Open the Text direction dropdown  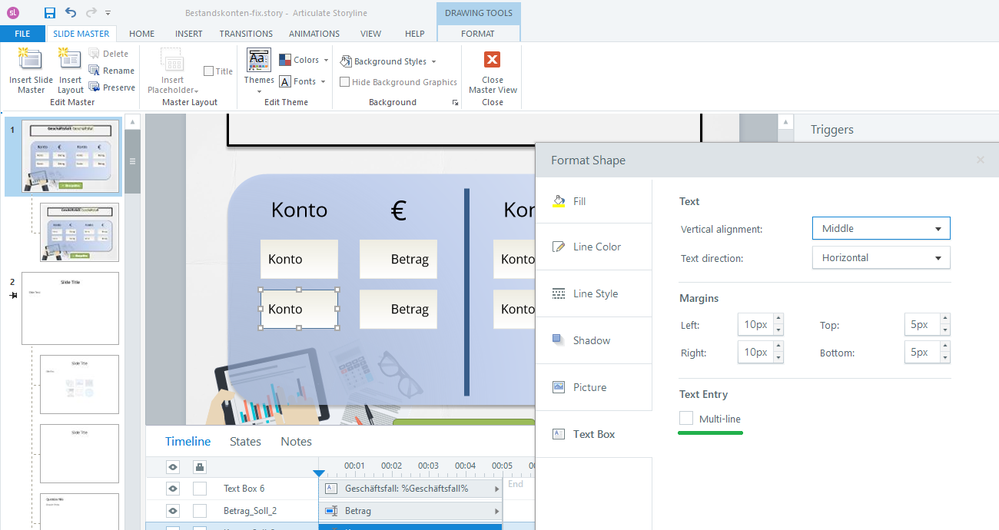pyautogui.click(x=881, y=257)
